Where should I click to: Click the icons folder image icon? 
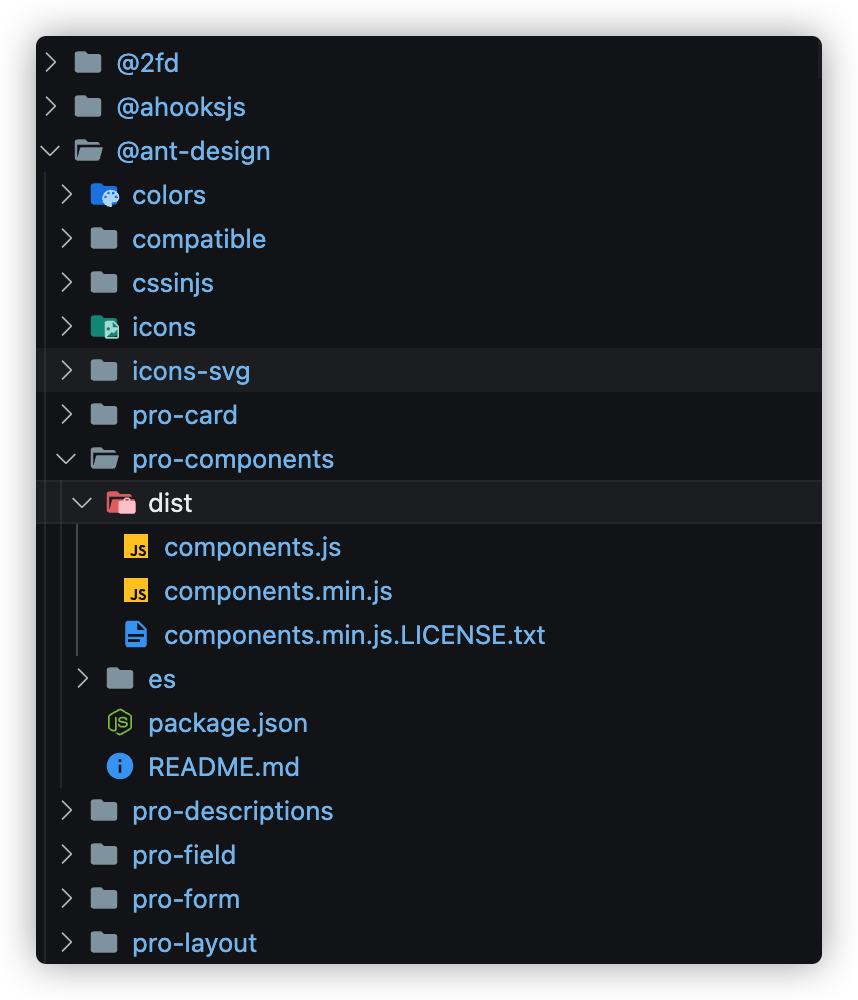pyautogui.click(x=104, y=327)
